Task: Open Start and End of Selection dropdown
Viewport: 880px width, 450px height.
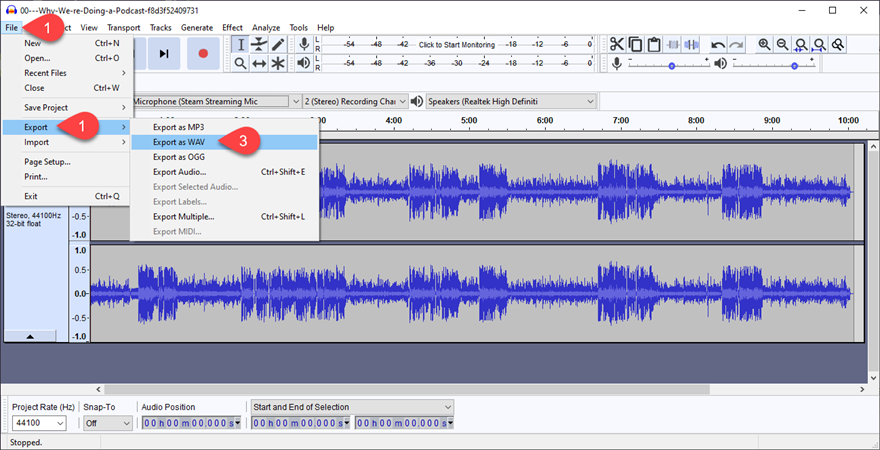Action: click(351, 407)
